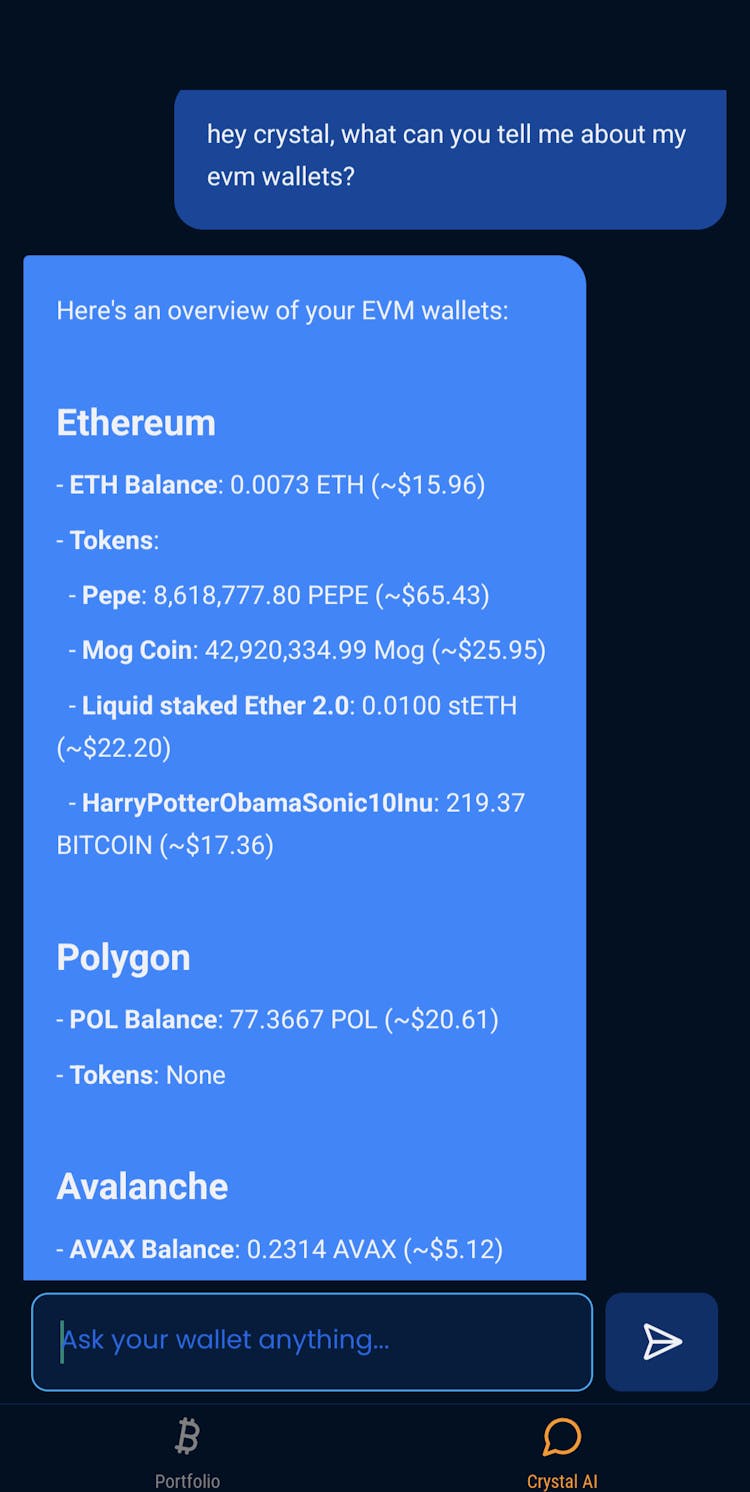Click the EVM wallets overview intro text
Viewport: 750px width, 1492px height.
(x=282, y=311)
